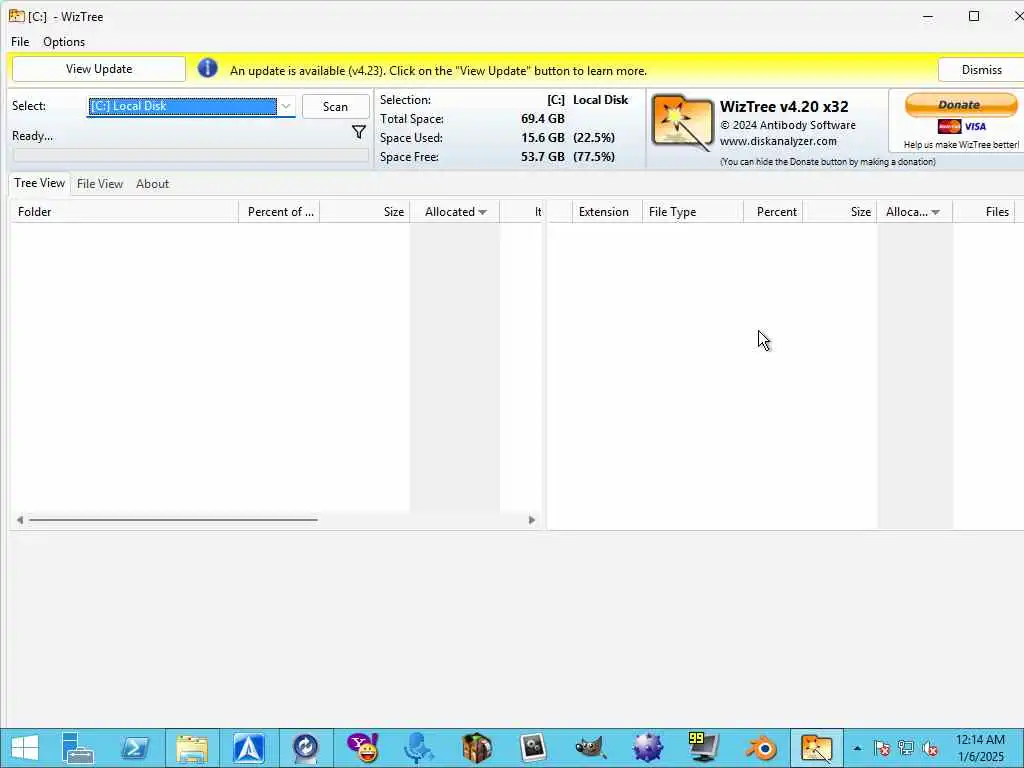The width and height of the screenshot is (1024, 768).
Task: Open the Action Center flag tray icon
Action: pos(882,748)
